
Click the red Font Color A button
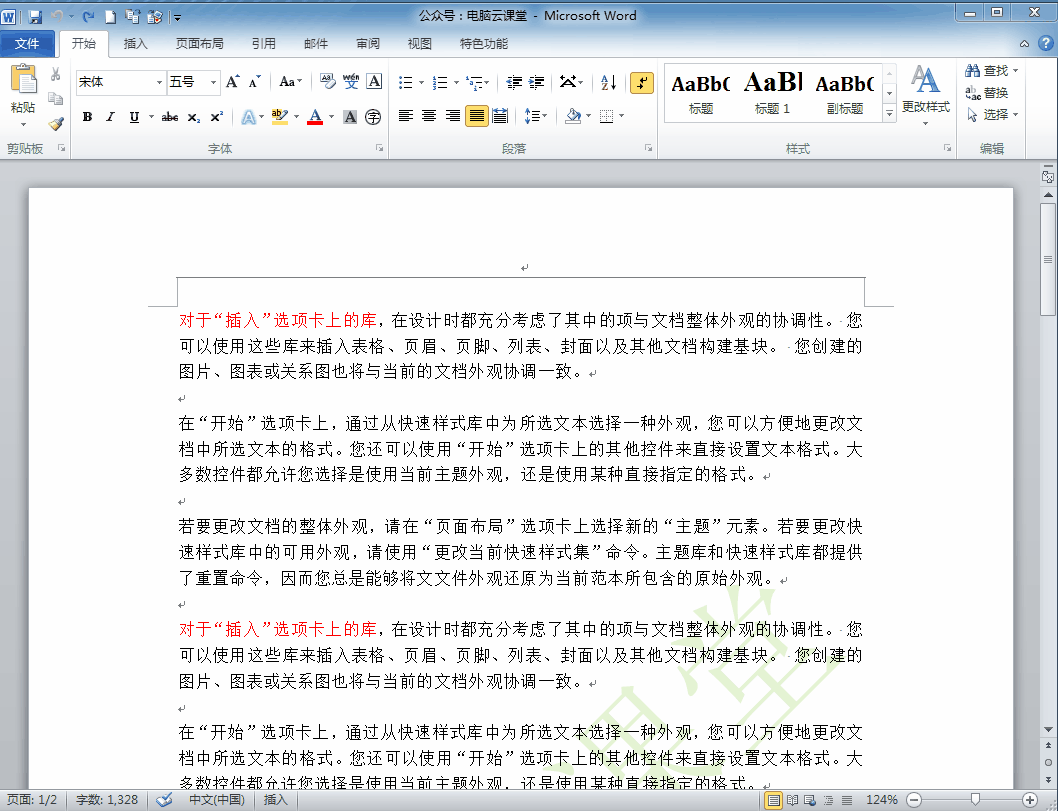tap(315, 117)
